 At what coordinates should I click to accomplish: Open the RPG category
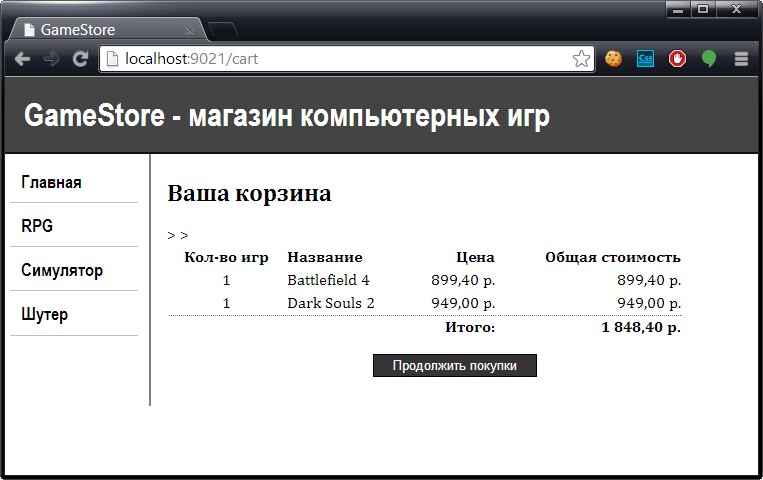point(37,226)
